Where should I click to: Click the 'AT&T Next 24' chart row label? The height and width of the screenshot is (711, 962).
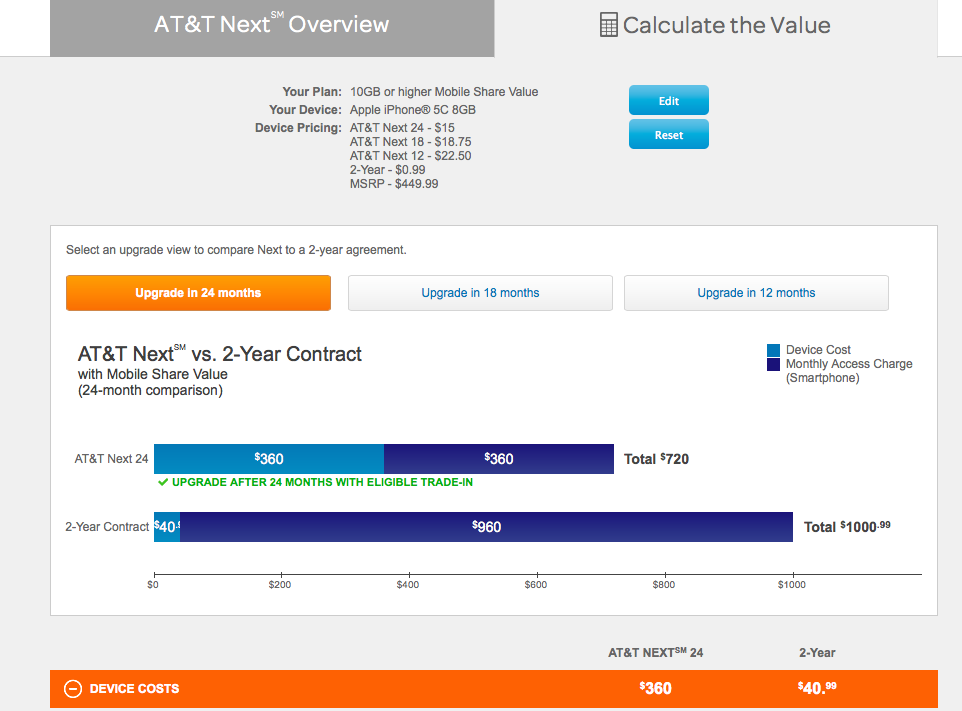(x=112, y=459)
